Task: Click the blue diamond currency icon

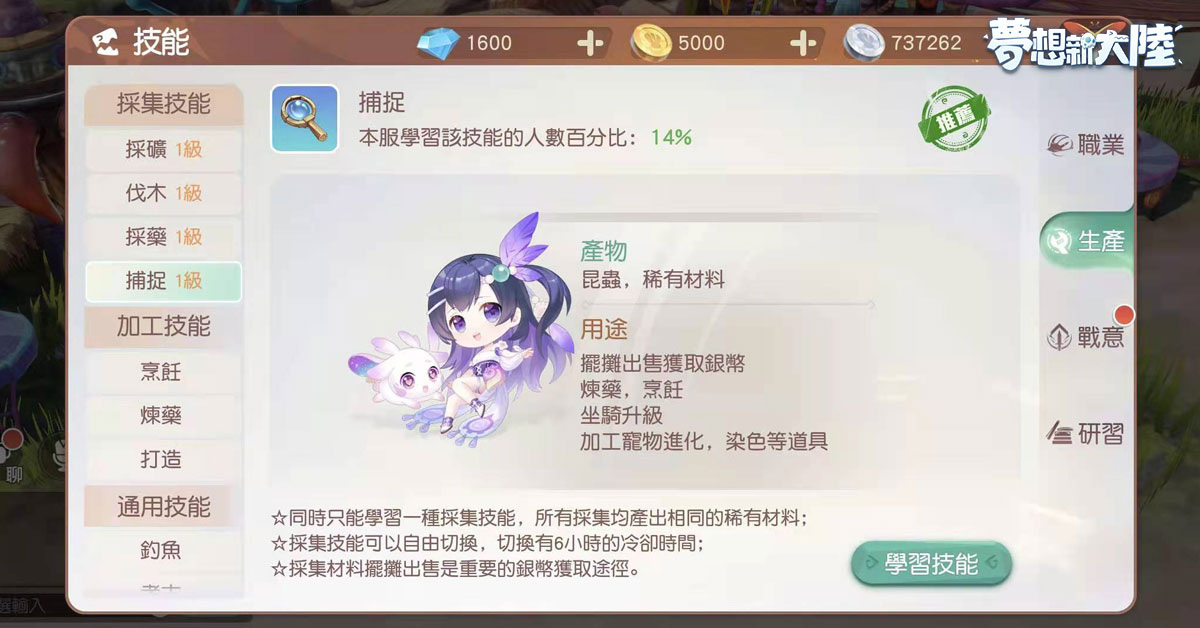Action: coord(437,43)
